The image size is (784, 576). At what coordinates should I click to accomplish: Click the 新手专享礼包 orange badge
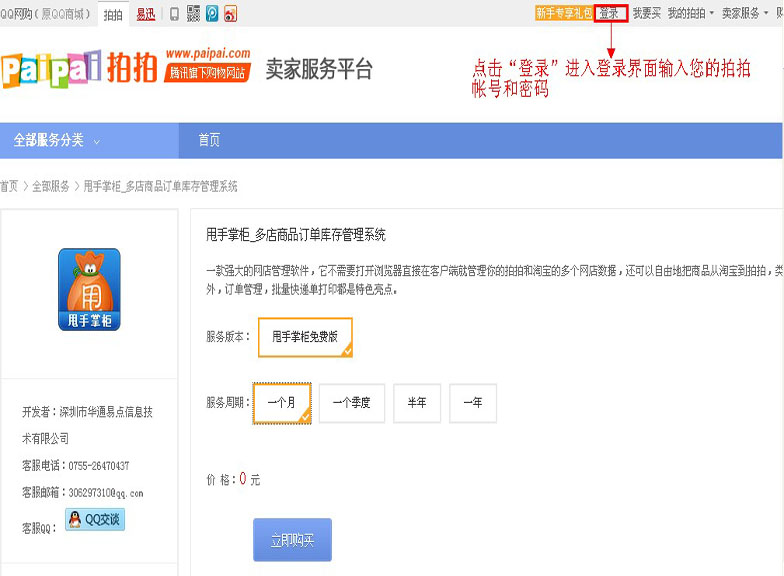tap(564, 13)
